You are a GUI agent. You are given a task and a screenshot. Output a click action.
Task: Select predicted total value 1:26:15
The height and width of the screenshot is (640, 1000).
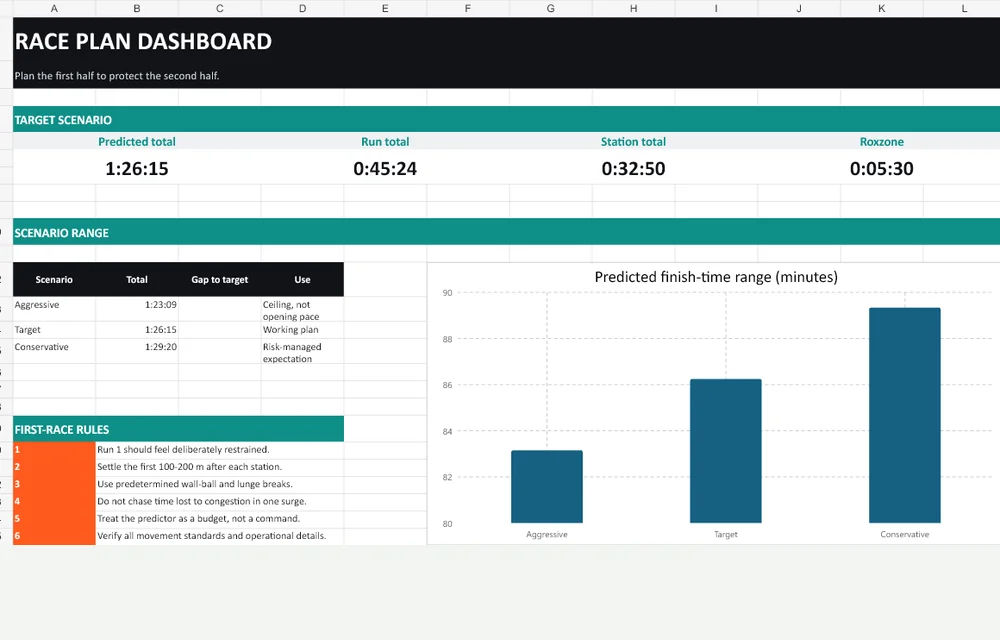136,168
